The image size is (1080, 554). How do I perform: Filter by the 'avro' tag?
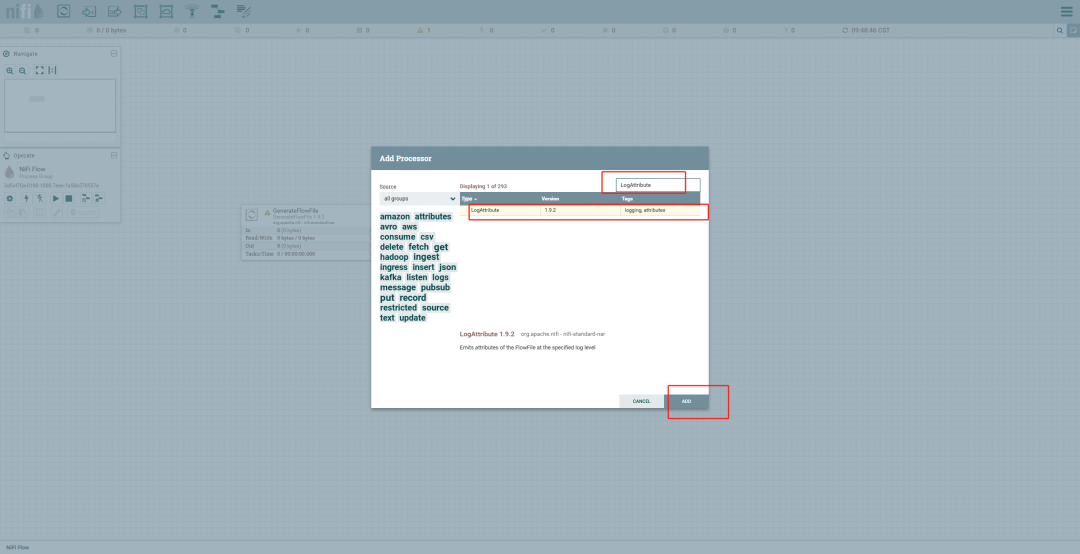[x=388, y=227]
